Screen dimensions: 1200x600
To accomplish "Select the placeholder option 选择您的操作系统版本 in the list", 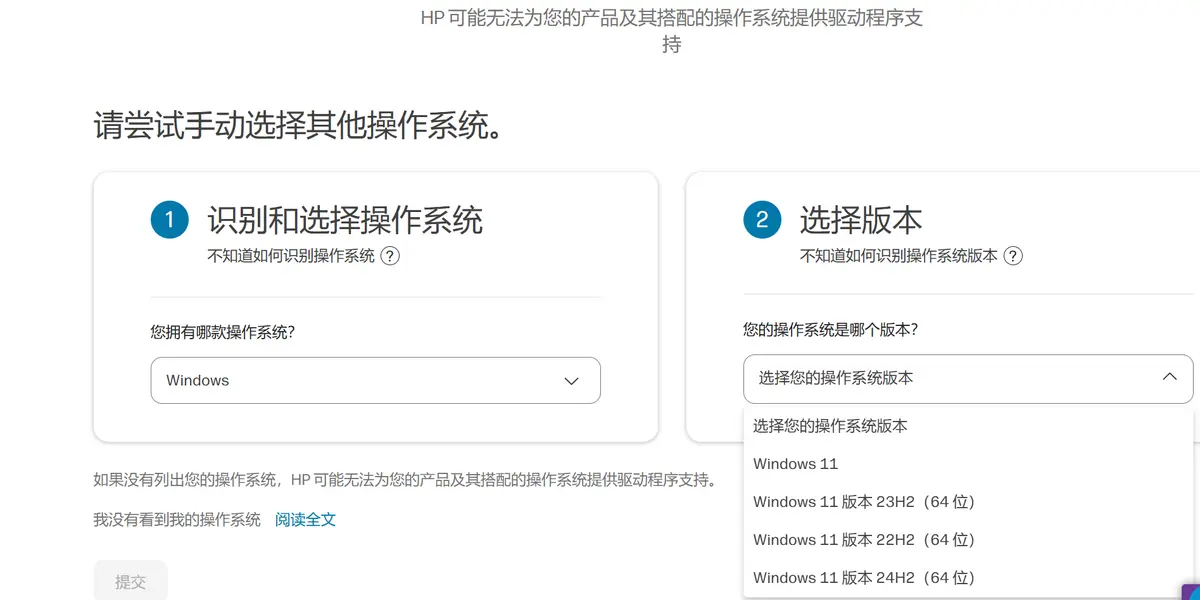I will click(x=968, y=426).
